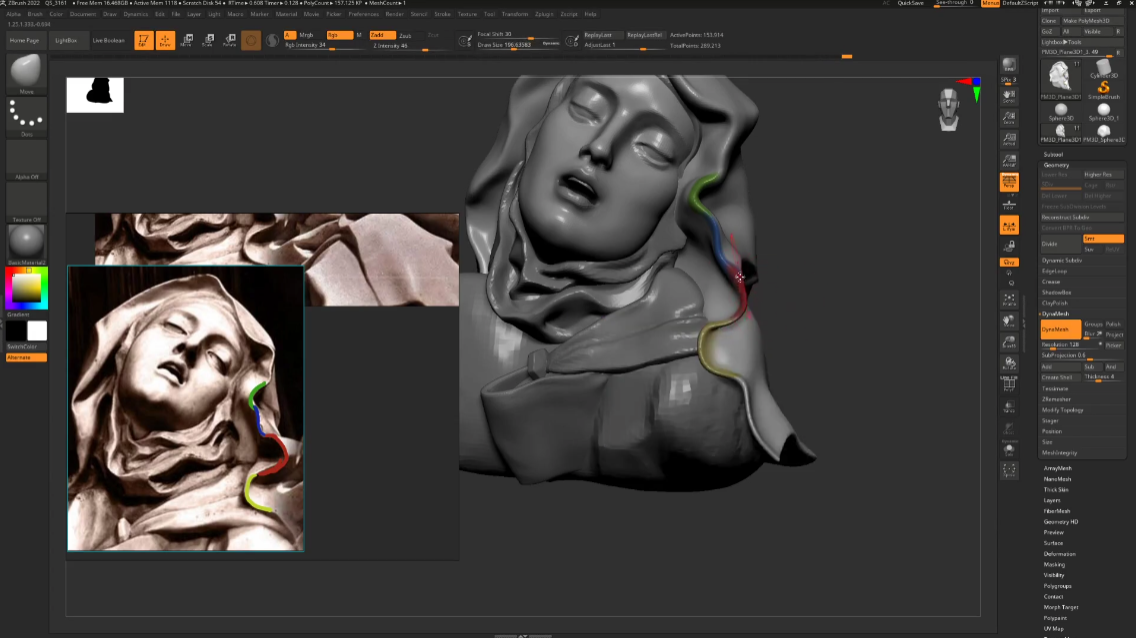Adjust the DynaMesh Resolution slider

(1072, 345)
